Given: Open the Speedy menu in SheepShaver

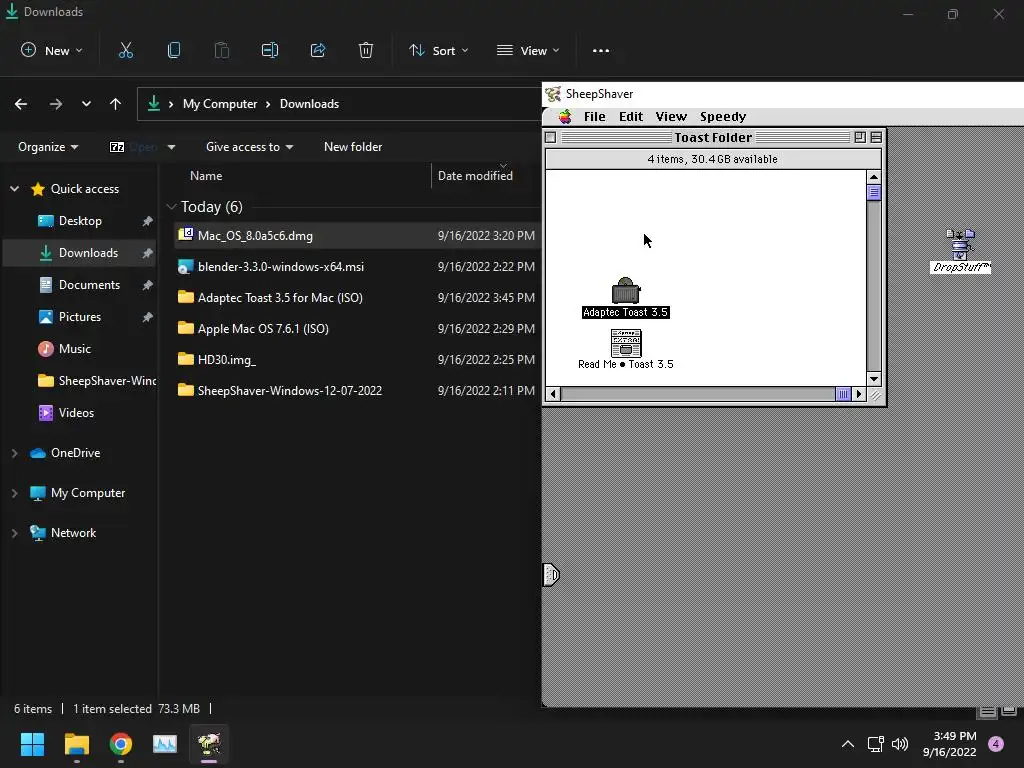Looking at the screenshot, I should [x=723, y=116].
